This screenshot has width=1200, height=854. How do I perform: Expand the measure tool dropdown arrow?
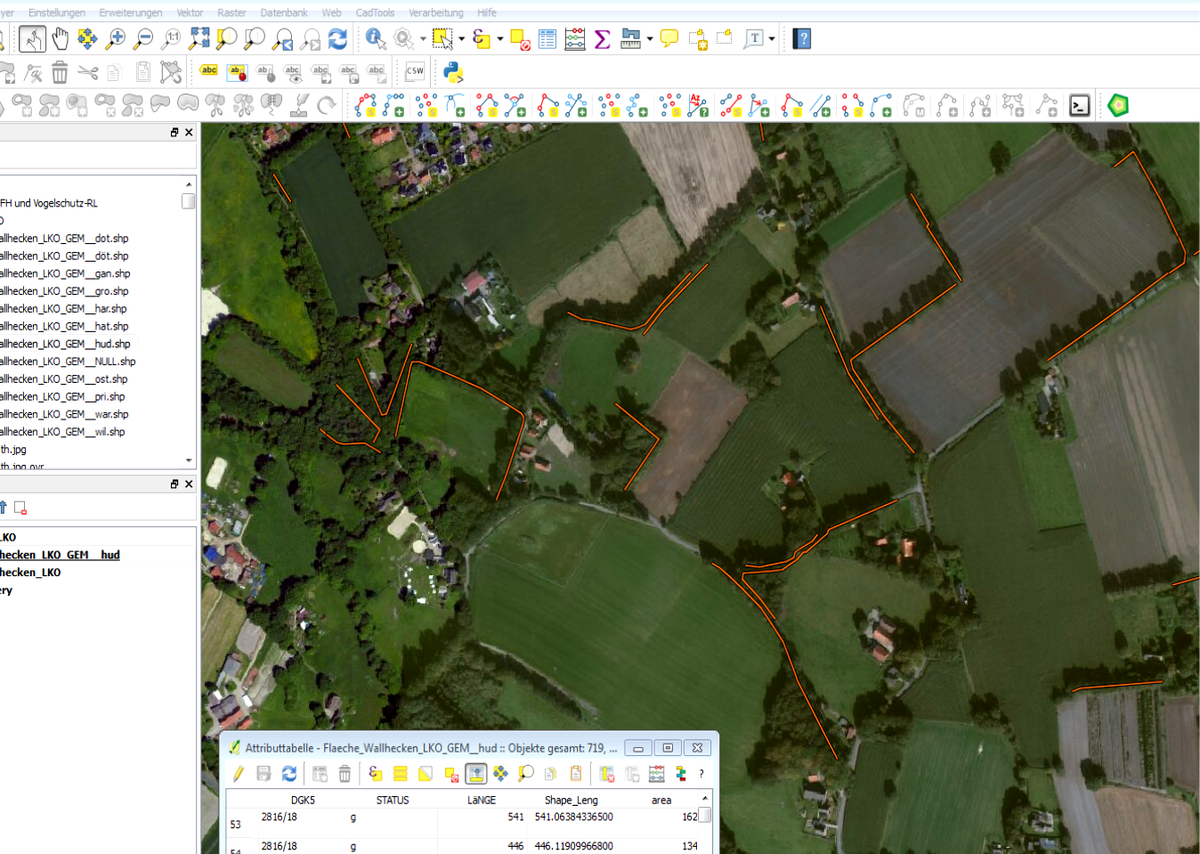tap(649, 40)
